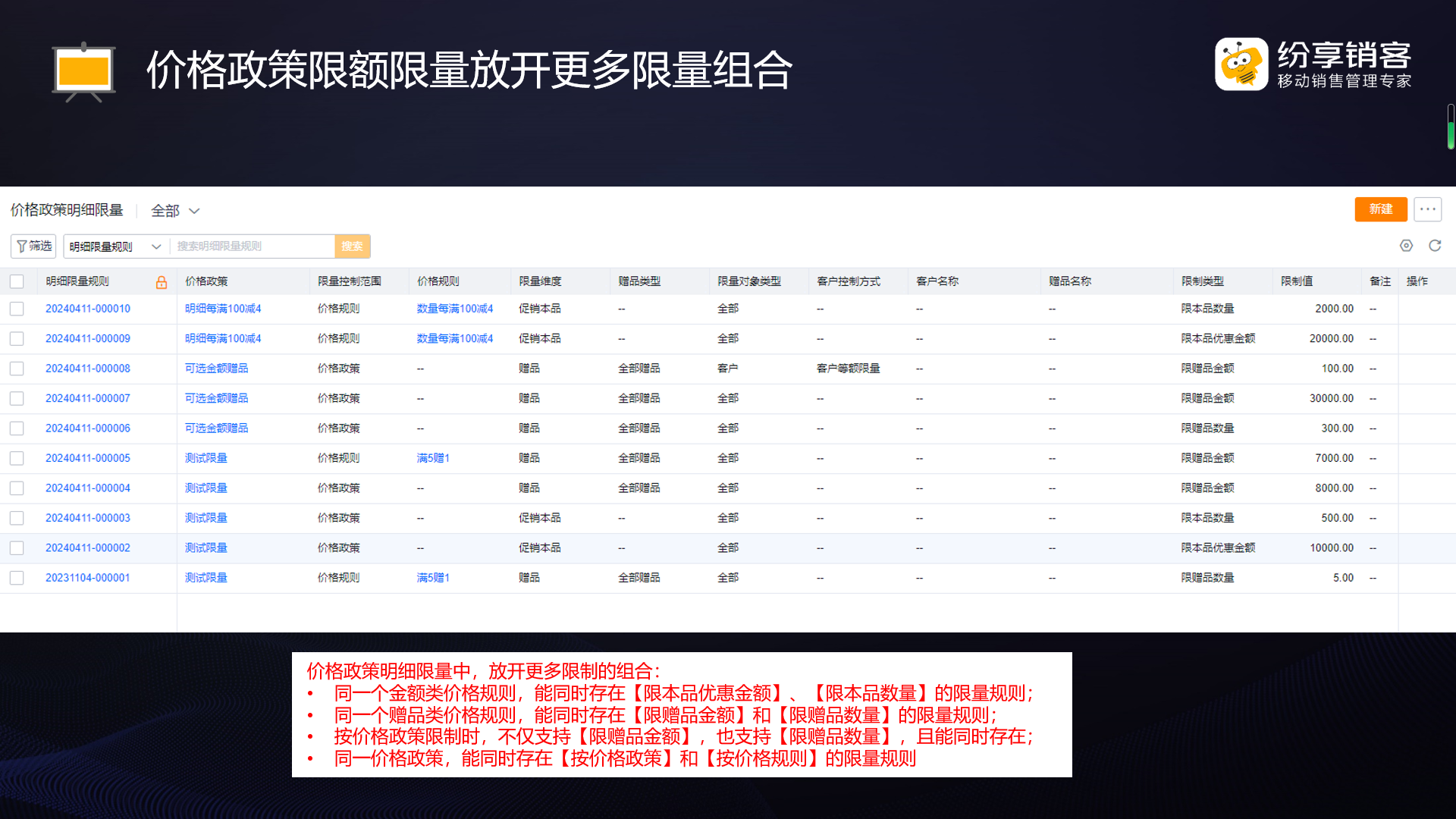Click the lock icon in 明细限量规则 header

(161, 281)
